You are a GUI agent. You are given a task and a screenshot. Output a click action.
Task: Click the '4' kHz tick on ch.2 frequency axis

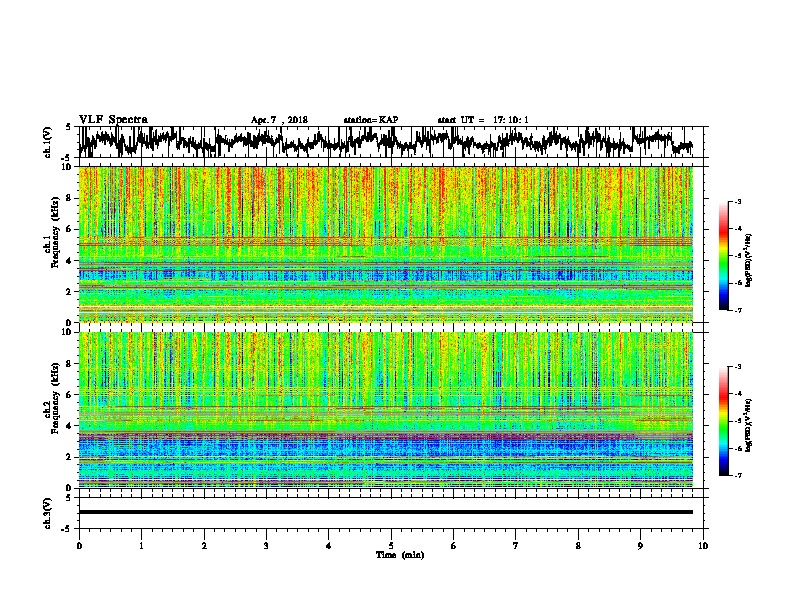(x=69, y=426)
